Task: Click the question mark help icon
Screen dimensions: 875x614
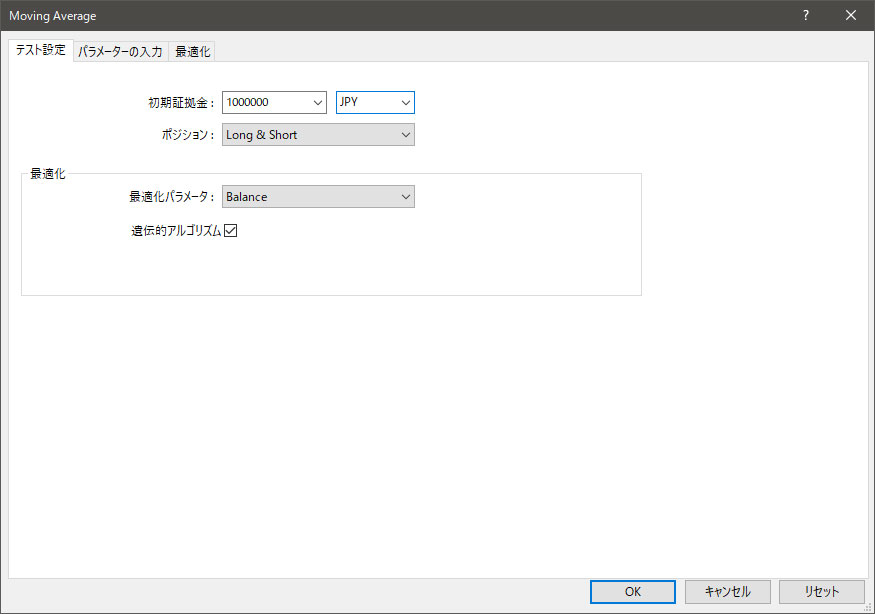Action: [x=805, y=15]
